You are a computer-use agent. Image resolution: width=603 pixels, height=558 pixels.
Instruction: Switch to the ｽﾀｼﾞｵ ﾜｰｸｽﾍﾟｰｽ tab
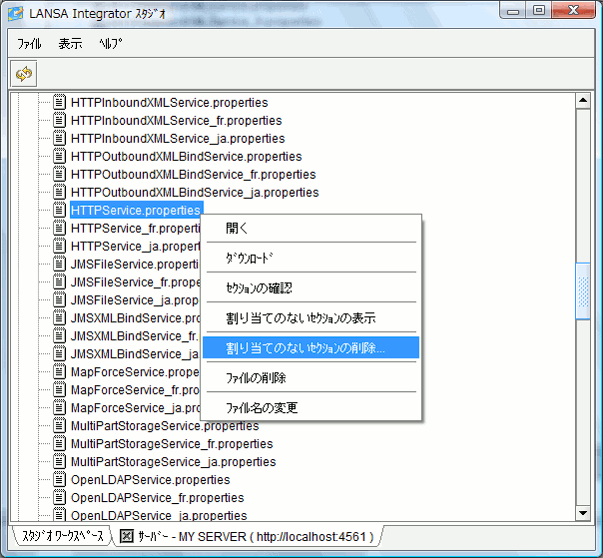pos(62,536)
